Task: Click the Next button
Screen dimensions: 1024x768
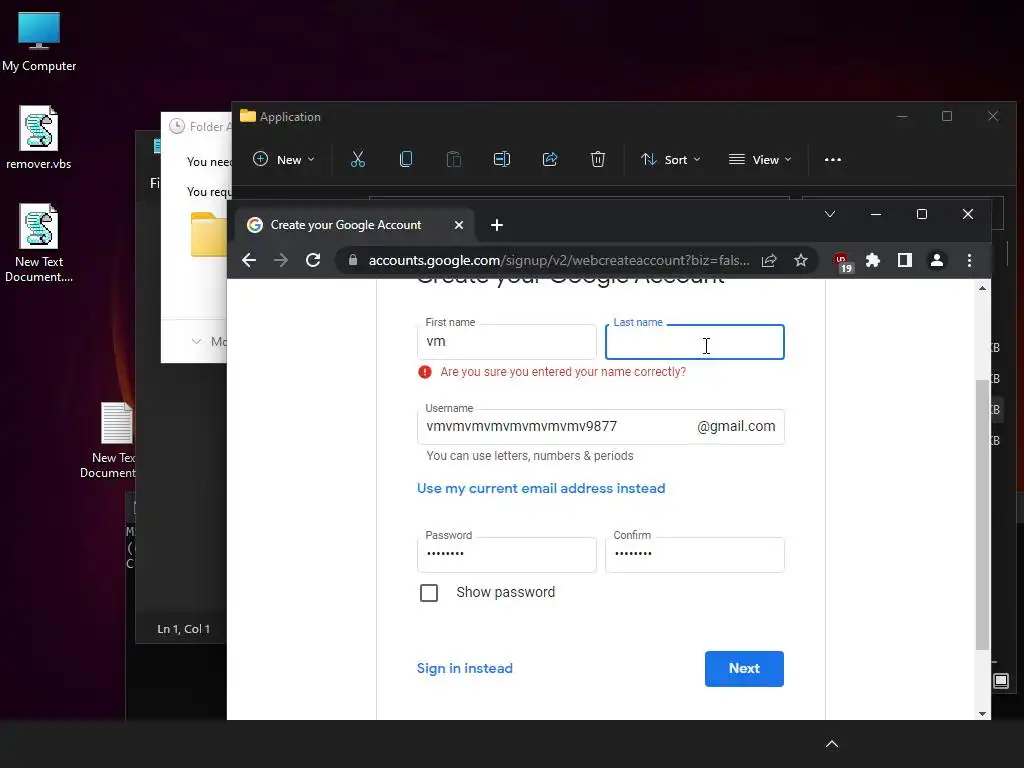Action: [x=744, y=669]
